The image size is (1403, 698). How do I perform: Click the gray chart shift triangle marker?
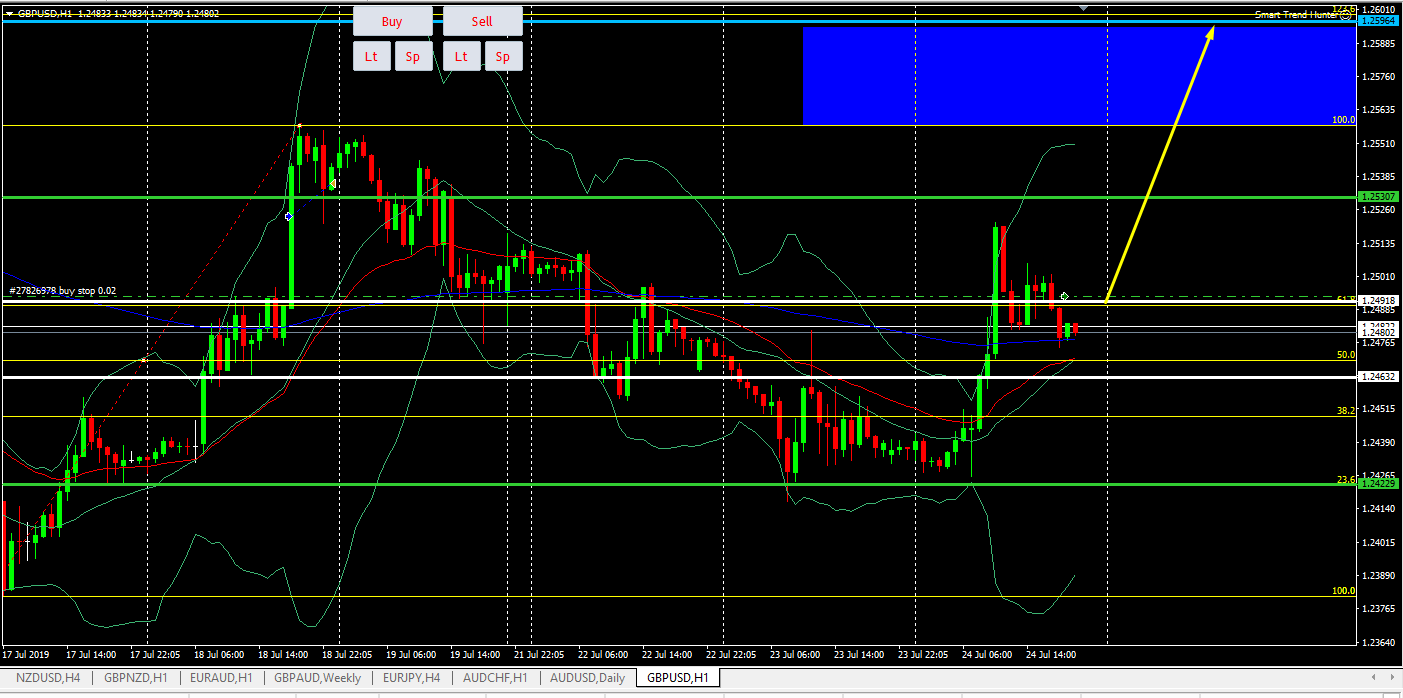click(1082, 7)
